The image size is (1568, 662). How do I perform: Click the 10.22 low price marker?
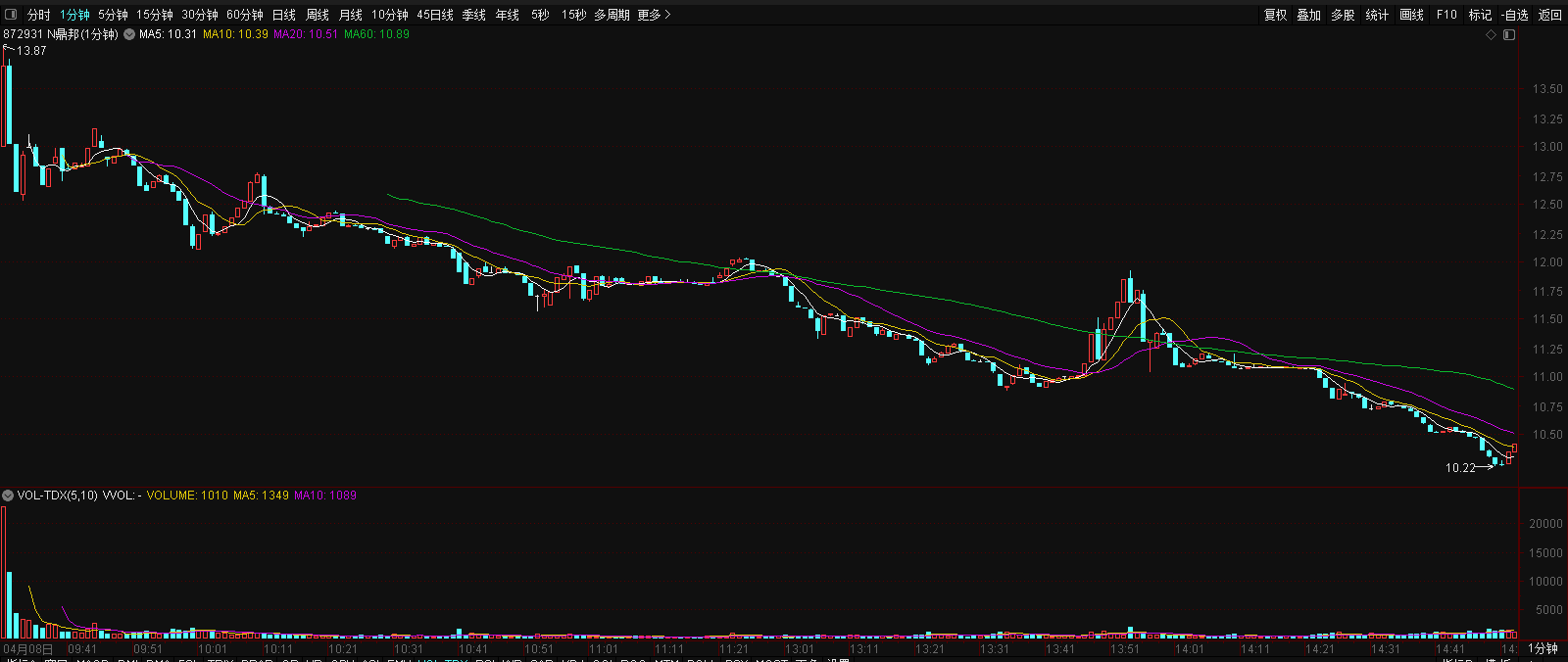click(x=1460, y=468)
